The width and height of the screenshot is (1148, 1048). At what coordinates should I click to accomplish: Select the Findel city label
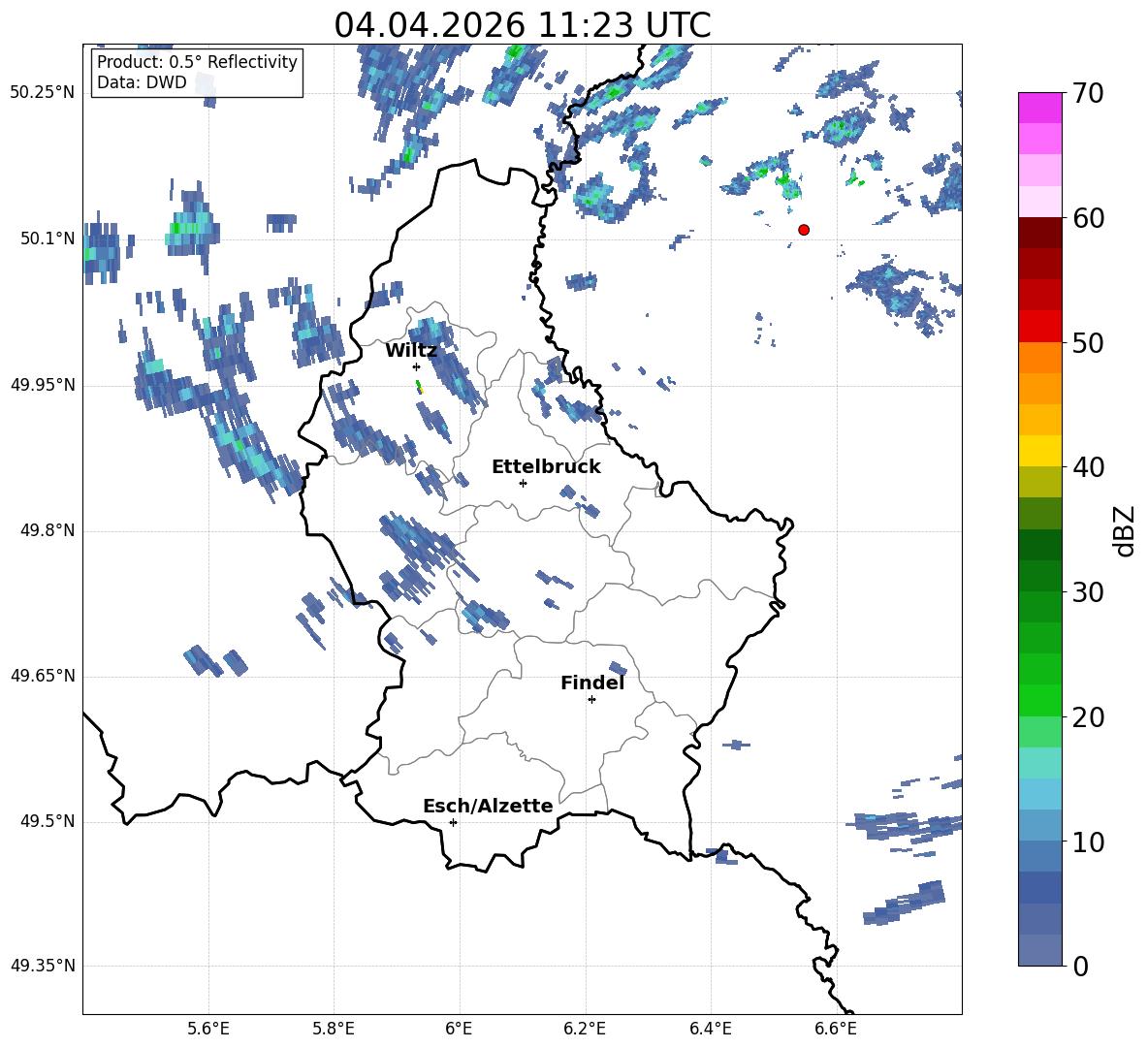click(x=592, y=683)
